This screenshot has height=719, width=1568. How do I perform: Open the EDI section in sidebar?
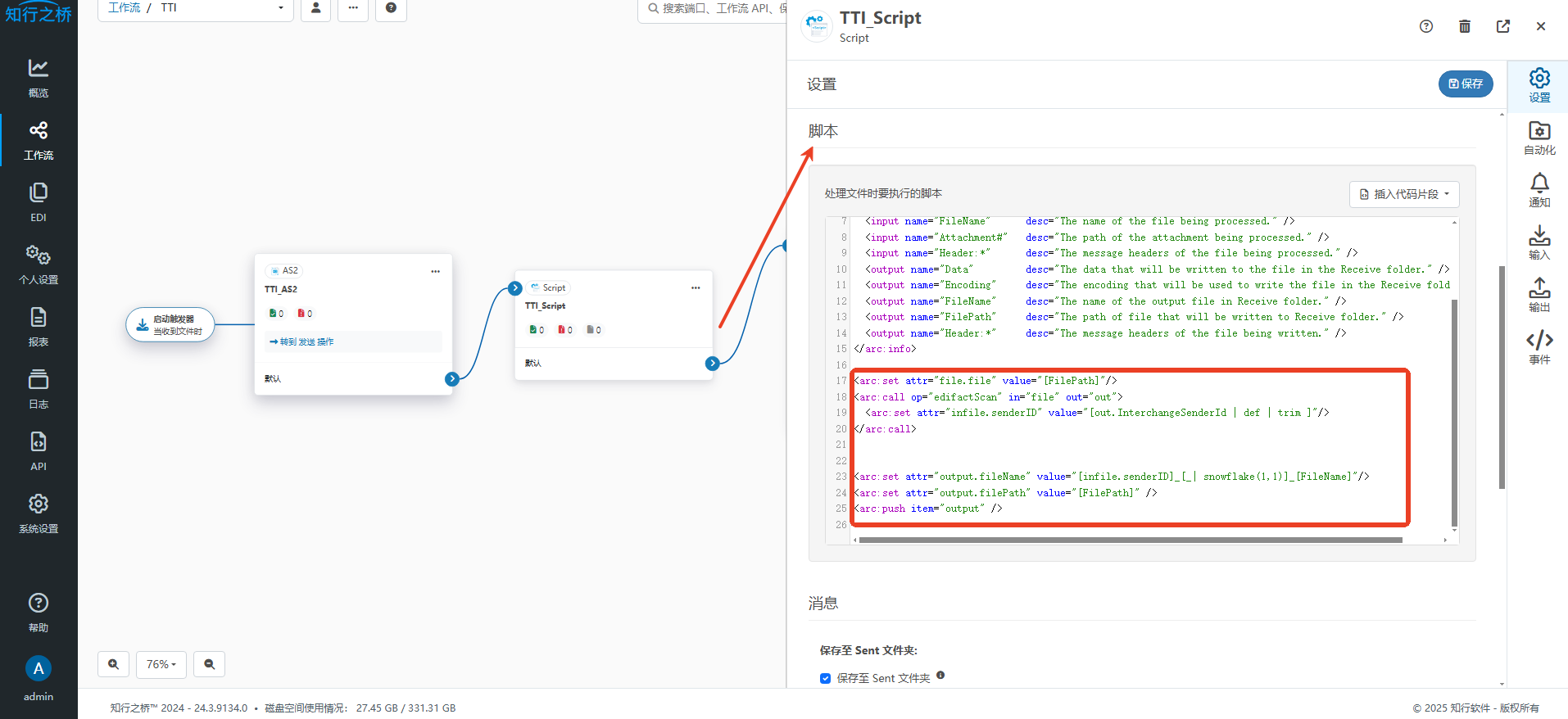[39, 202]
